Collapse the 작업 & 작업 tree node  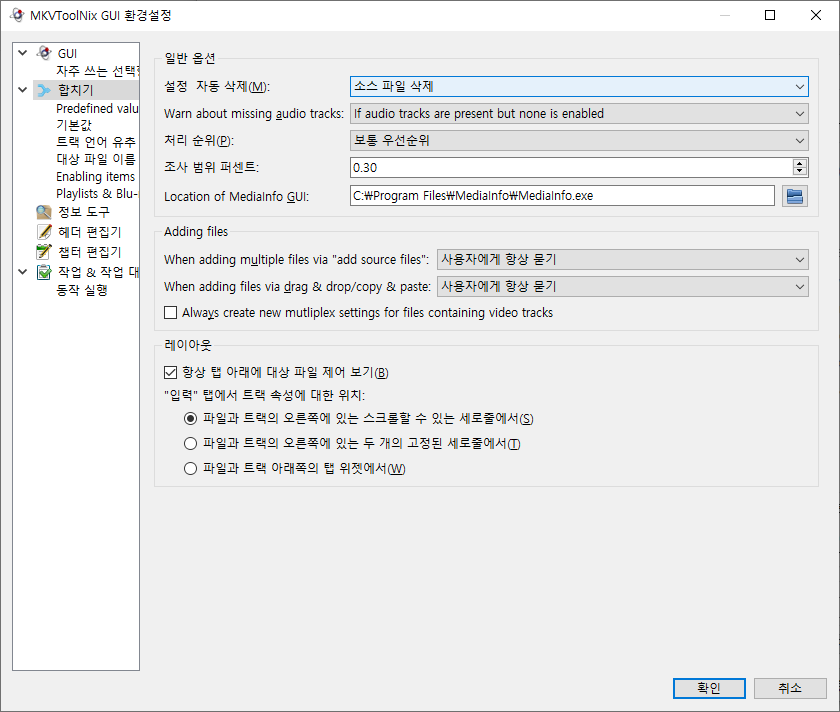(x=22, y=272)
